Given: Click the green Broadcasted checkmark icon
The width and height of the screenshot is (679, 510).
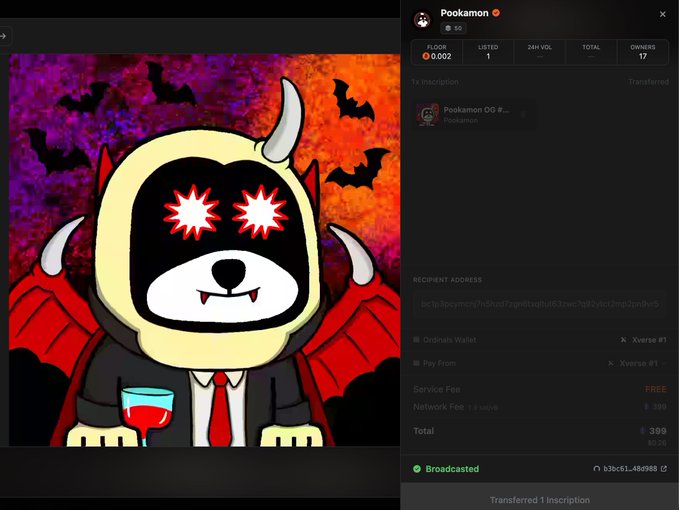Looking at the screenshot, I should (x=417, y=469).
